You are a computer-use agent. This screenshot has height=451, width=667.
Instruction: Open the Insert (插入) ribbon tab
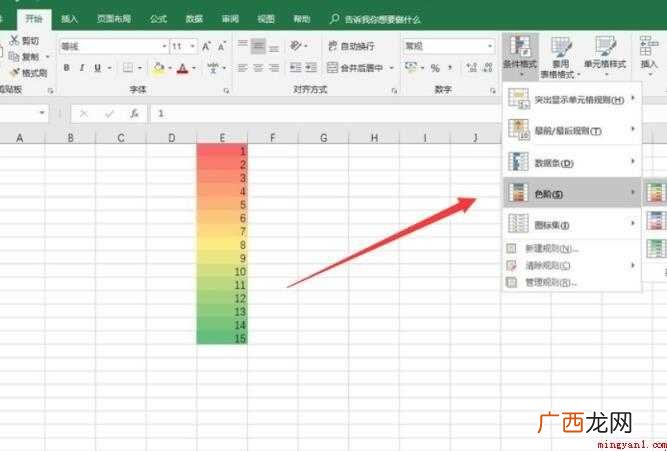(x=69, y=19)
